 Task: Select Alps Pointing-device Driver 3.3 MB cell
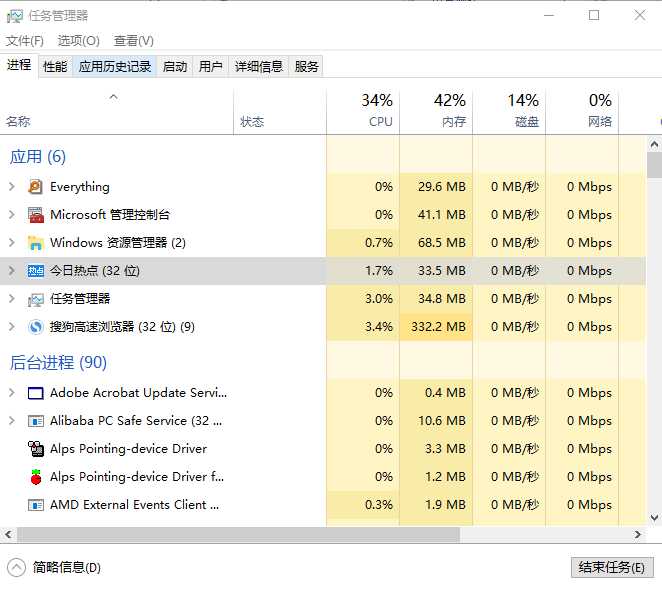coord(436,448)
